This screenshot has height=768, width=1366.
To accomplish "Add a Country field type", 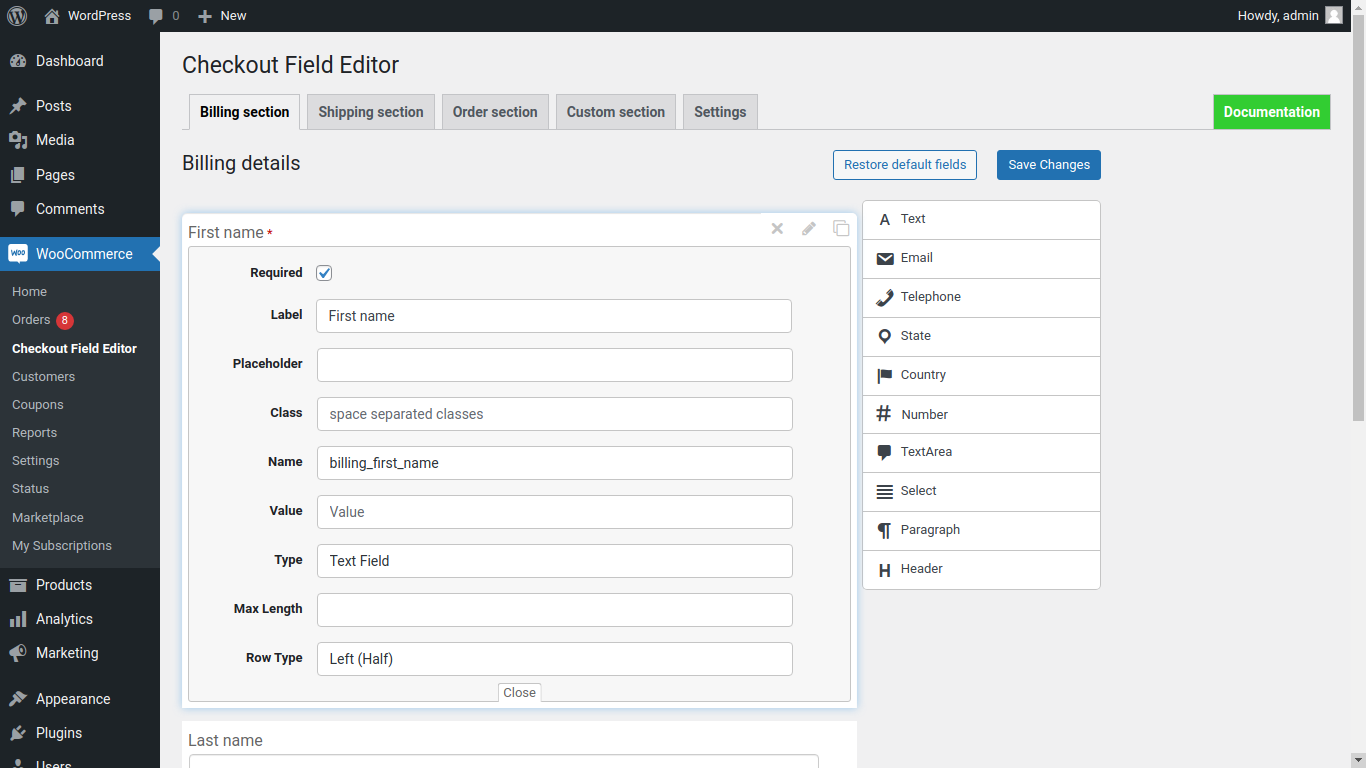I will [x=981, y=376].
